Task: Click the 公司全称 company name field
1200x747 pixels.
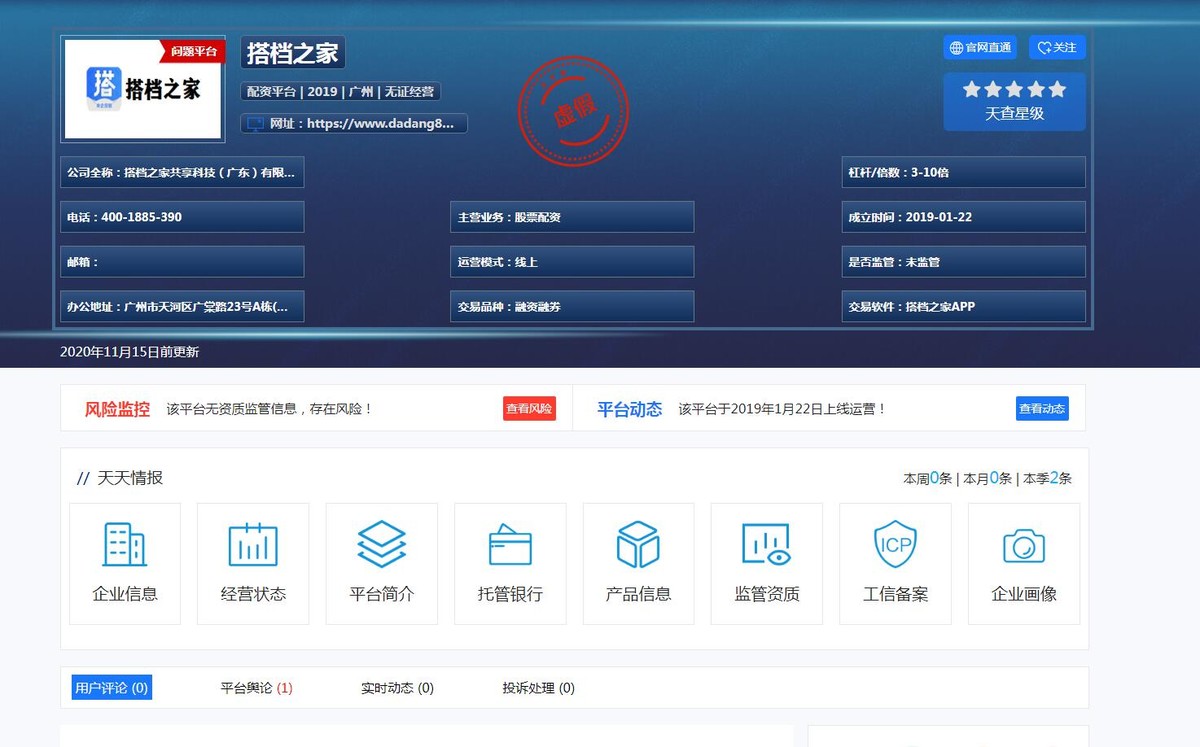Action: point(181,172)
